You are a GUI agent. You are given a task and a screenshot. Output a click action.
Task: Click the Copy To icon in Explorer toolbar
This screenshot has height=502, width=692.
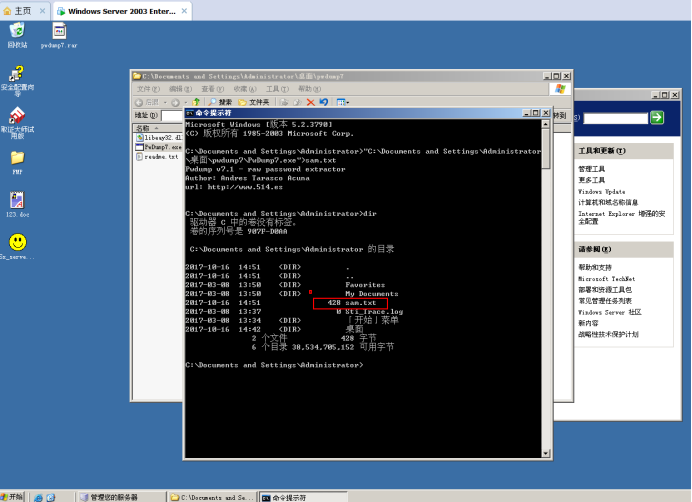coord(297,102)
